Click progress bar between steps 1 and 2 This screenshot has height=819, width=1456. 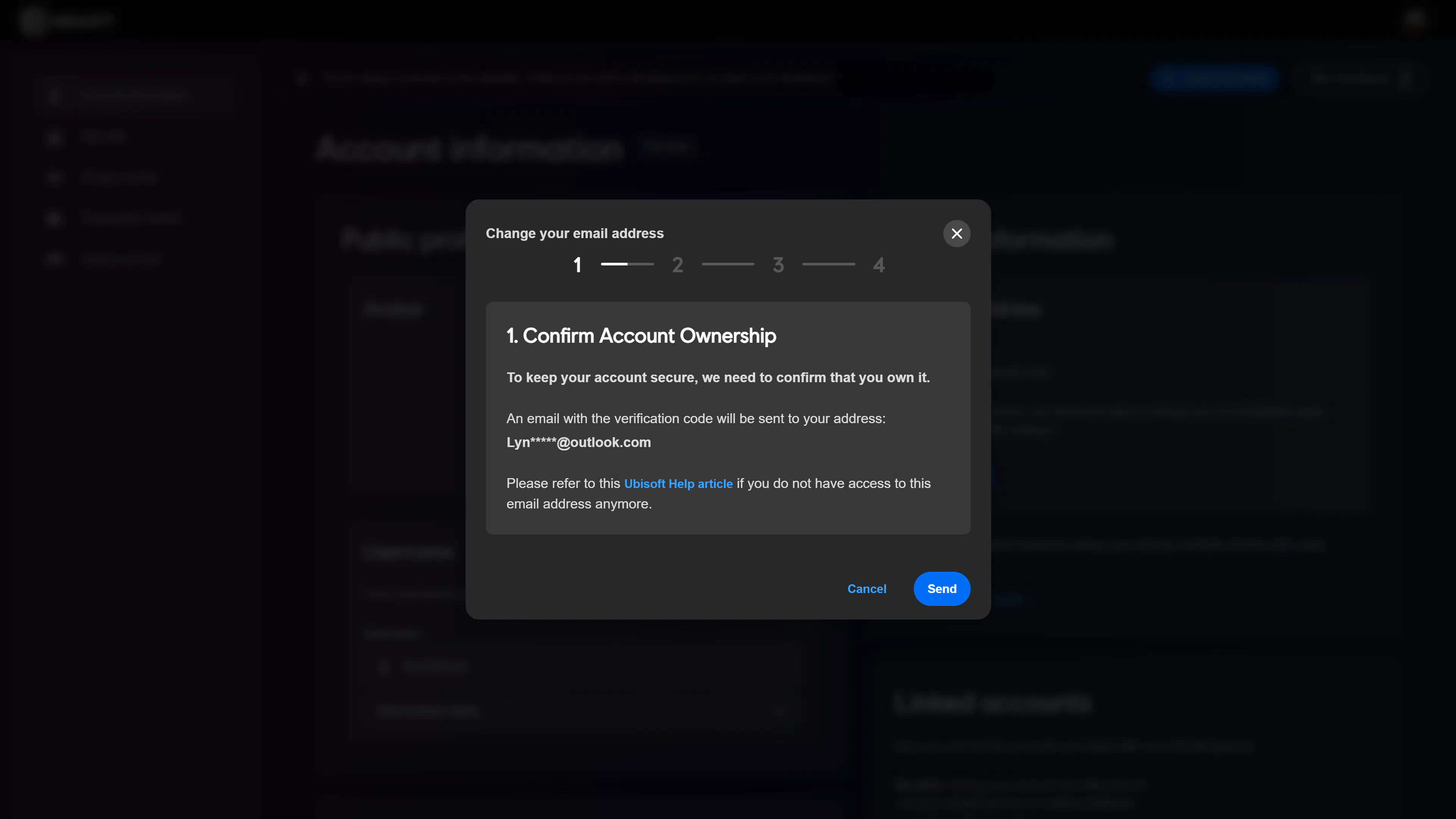click(x=627, y=264)
